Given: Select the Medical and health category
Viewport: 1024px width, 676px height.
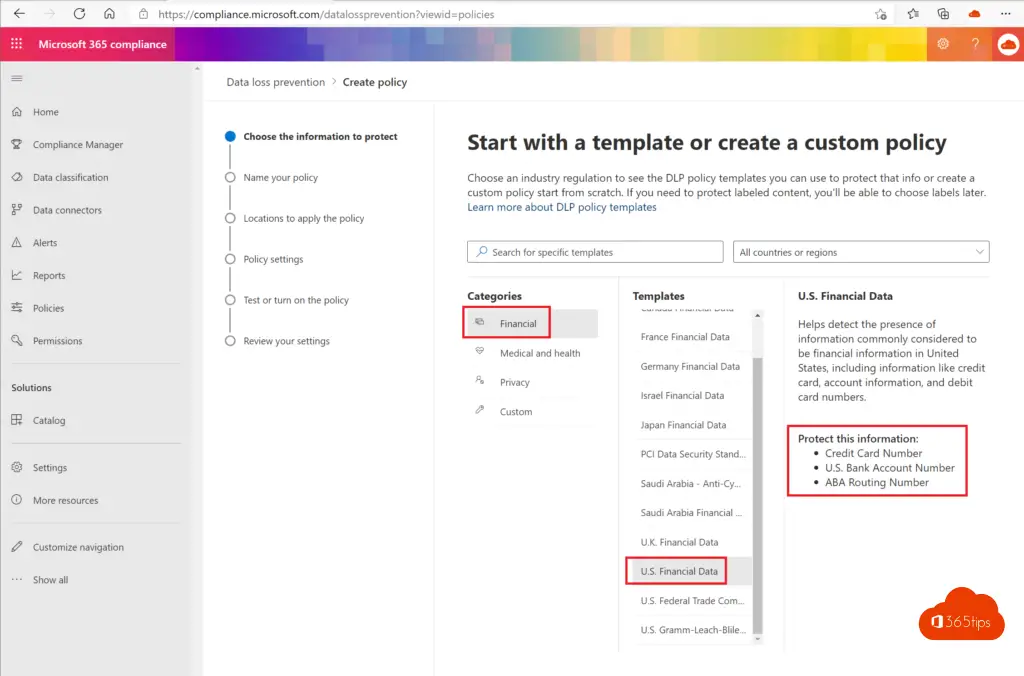Looking at the screenshot, I should (x=539, y=353).
